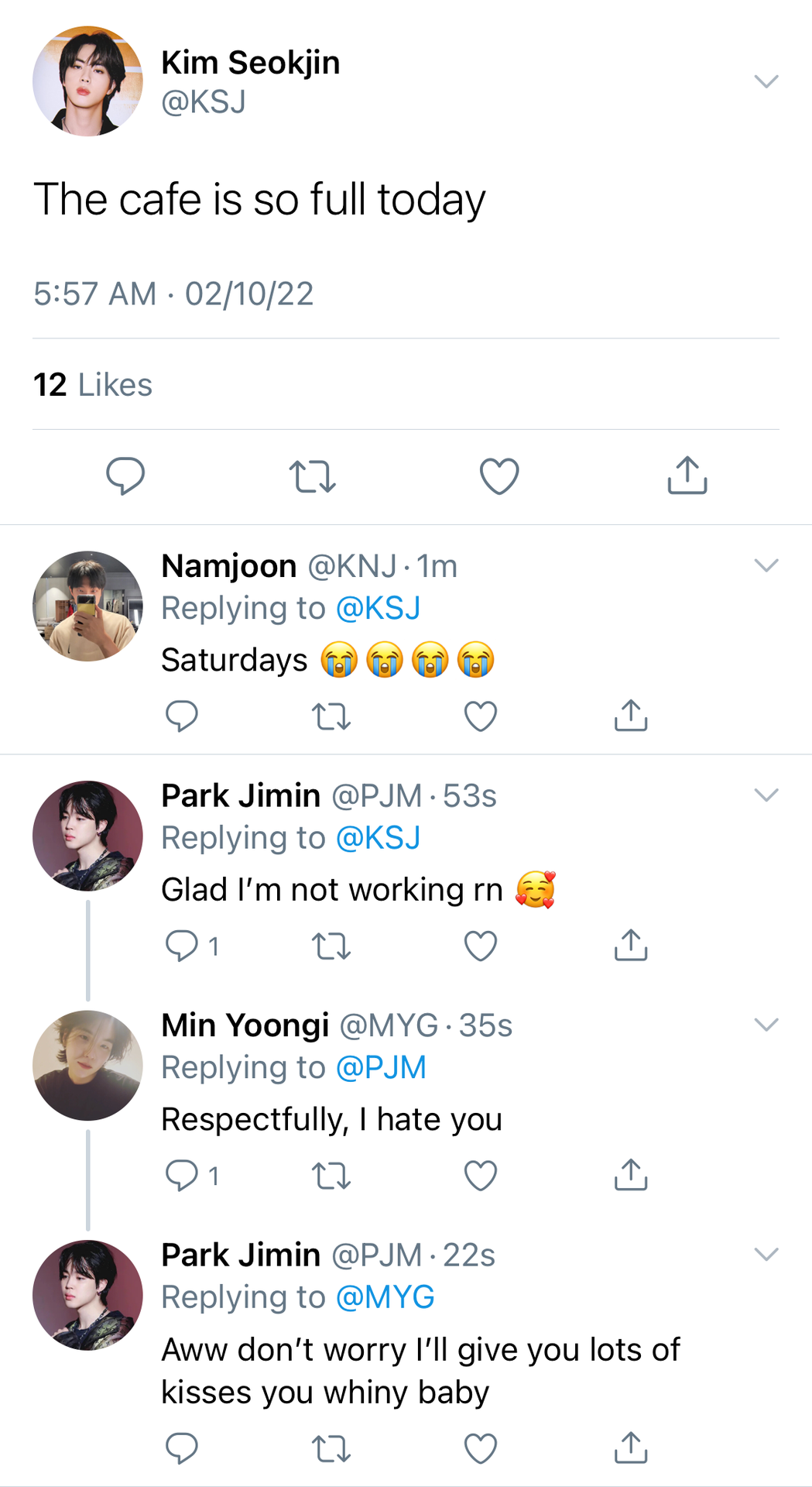Like Kim Seokjin's cafe tweet
Image resolution: width=812 pixels, height=1487 pixels.
[x=499, y=476]
